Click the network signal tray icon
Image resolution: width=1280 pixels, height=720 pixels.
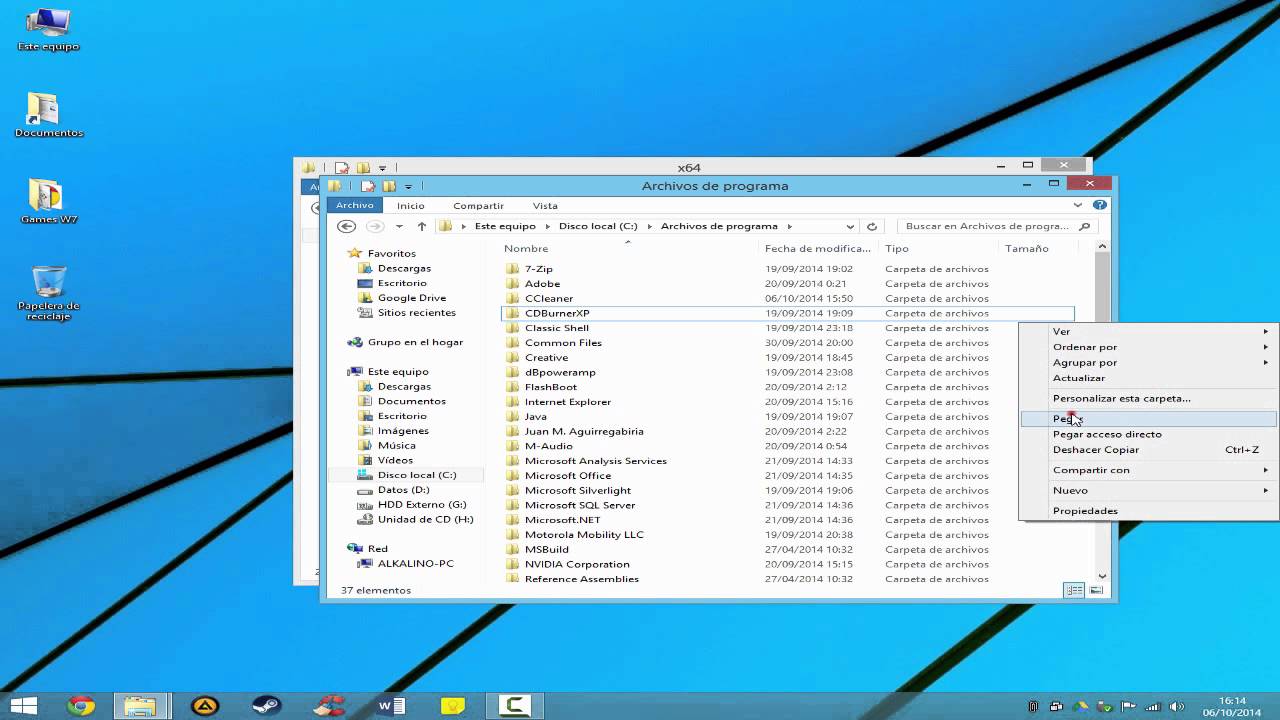click(1152, 707)
